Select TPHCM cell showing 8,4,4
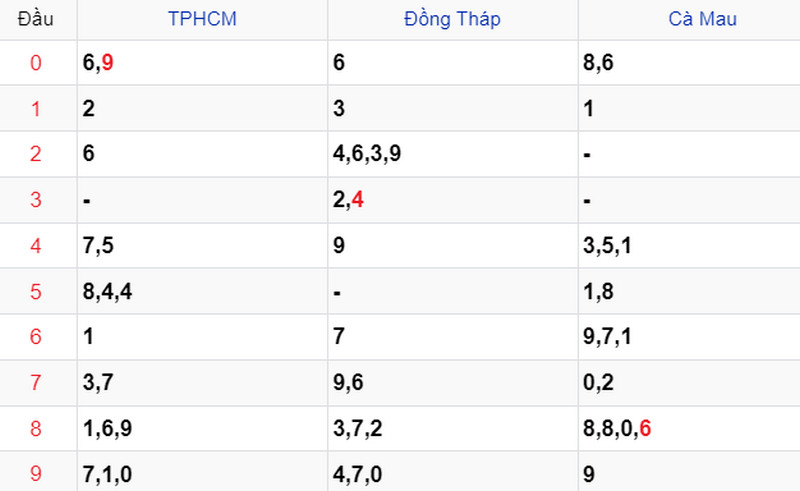 [202, 291]
